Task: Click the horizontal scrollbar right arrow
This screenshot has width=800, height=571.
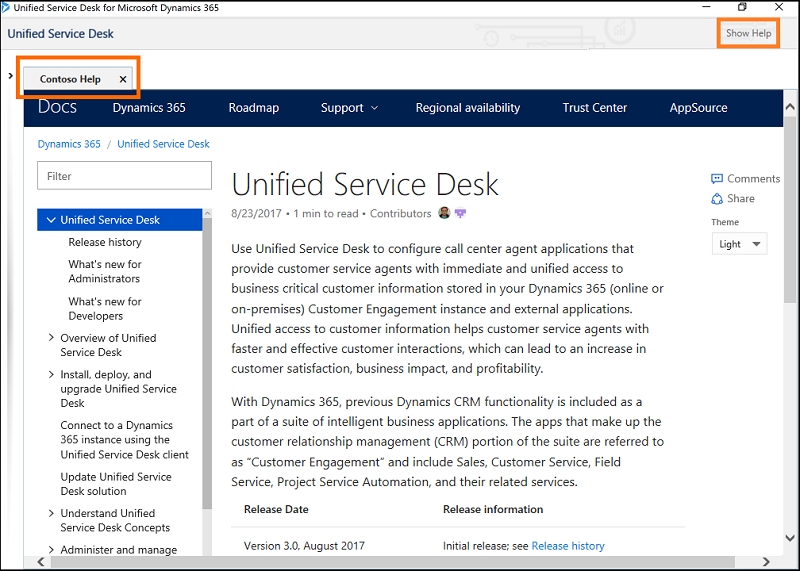Action: 766,562
